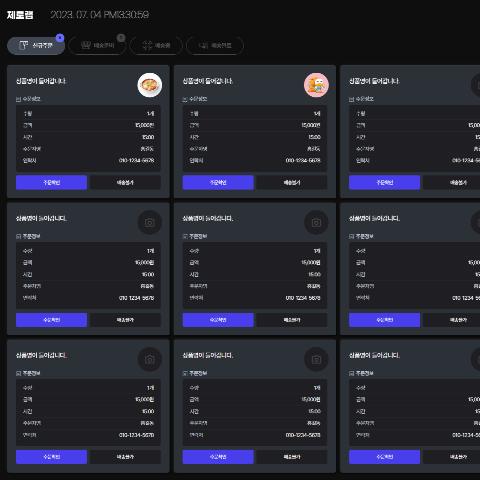Click the blue confirm button on the top-left card
This screenshot has width=480, height=480.
51,182
